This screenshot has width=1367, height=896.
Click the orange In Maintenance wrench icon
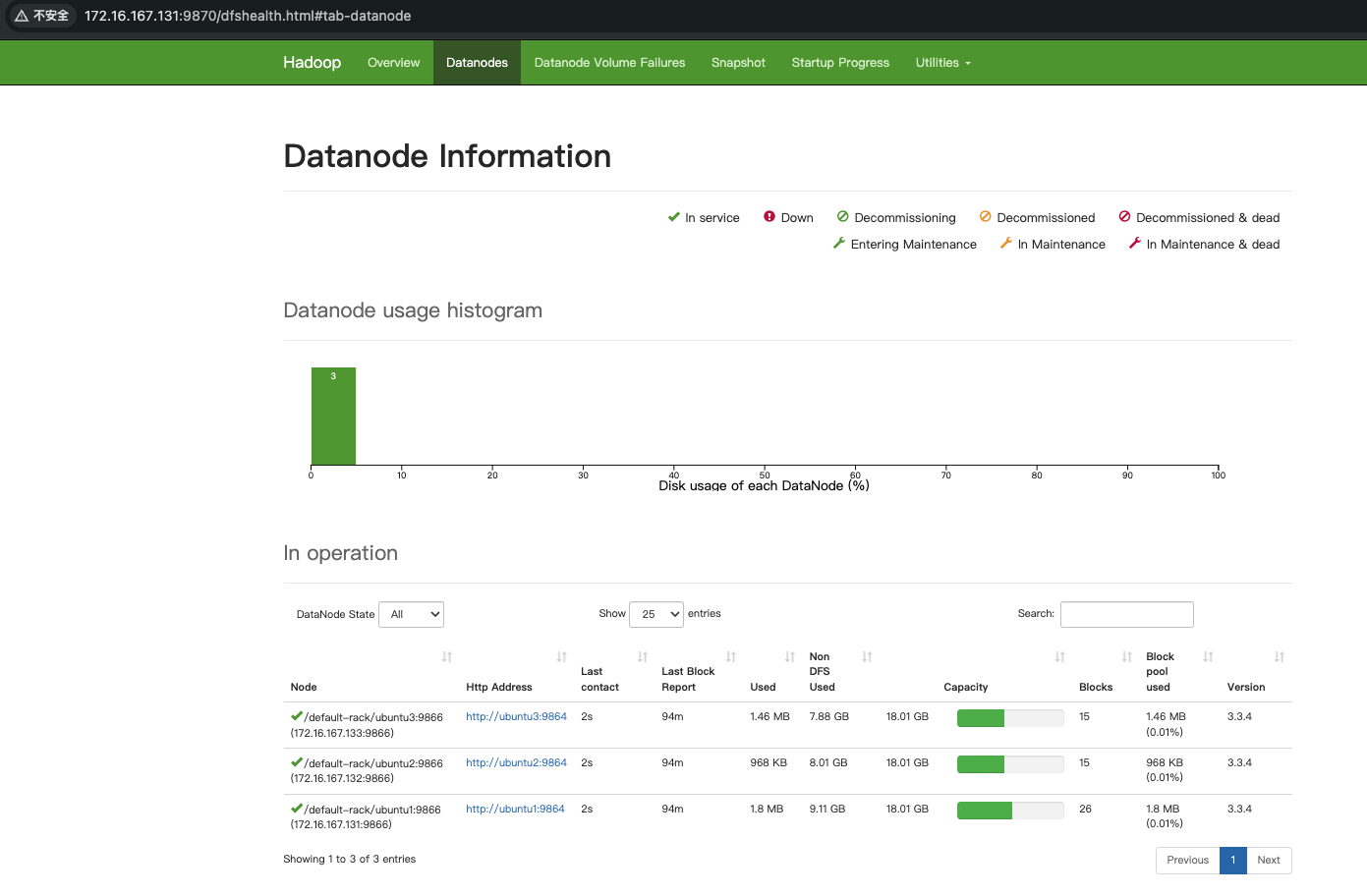pos(1005,243)
